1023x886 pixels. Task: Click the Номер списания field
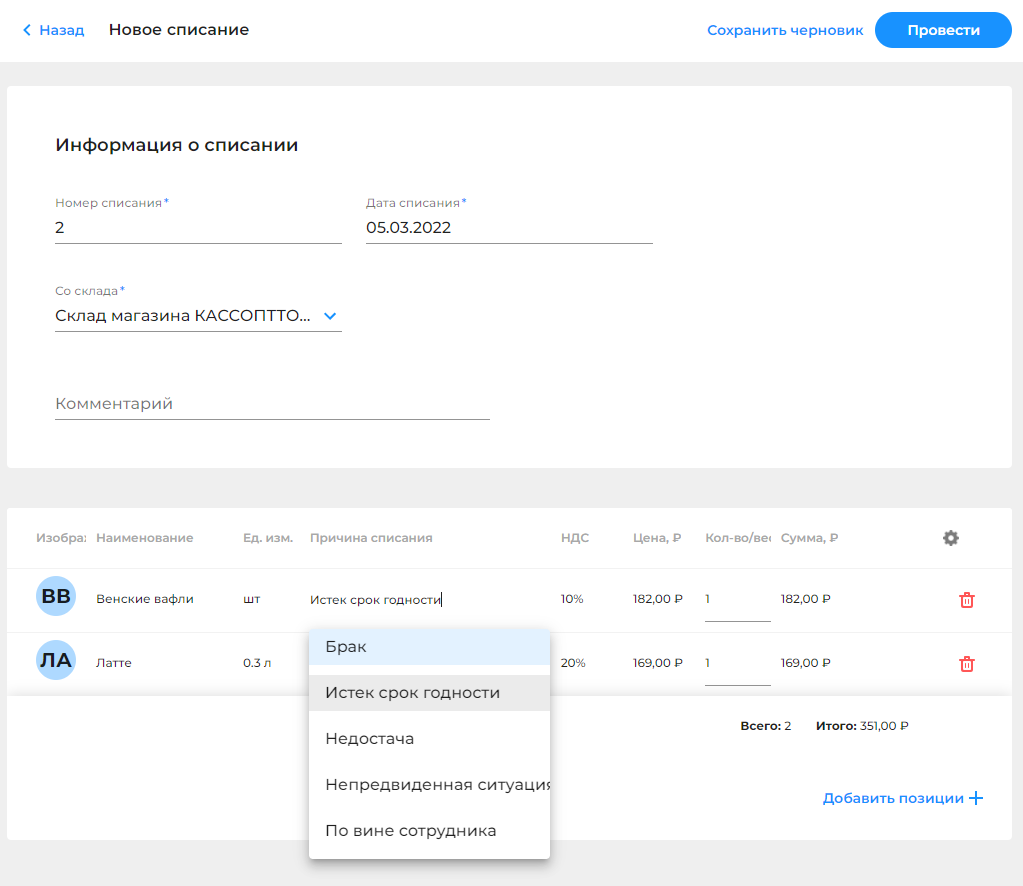(x=198, y=228)
